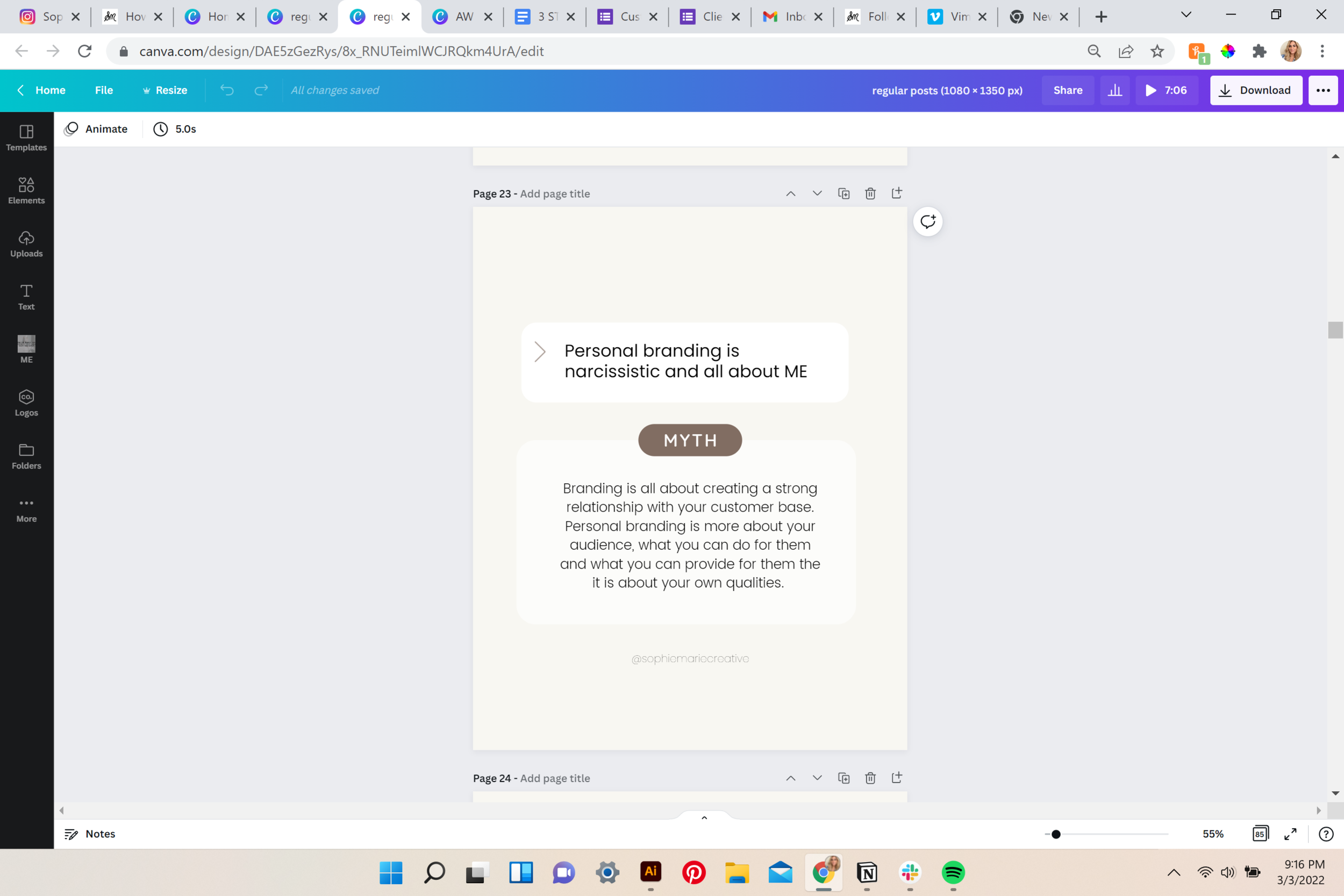Open the Logos sidebar panel
The height and width of the screenshot is (896, 1344).
click(26, 403)
